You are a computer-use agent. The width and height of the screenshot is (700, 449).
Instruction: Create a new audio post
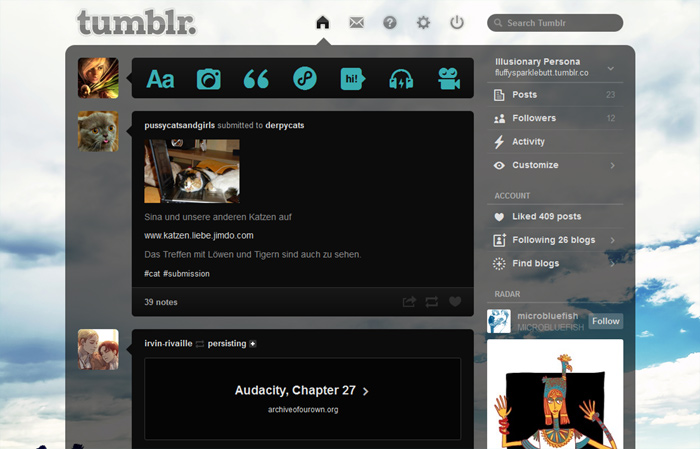point(401,79)
